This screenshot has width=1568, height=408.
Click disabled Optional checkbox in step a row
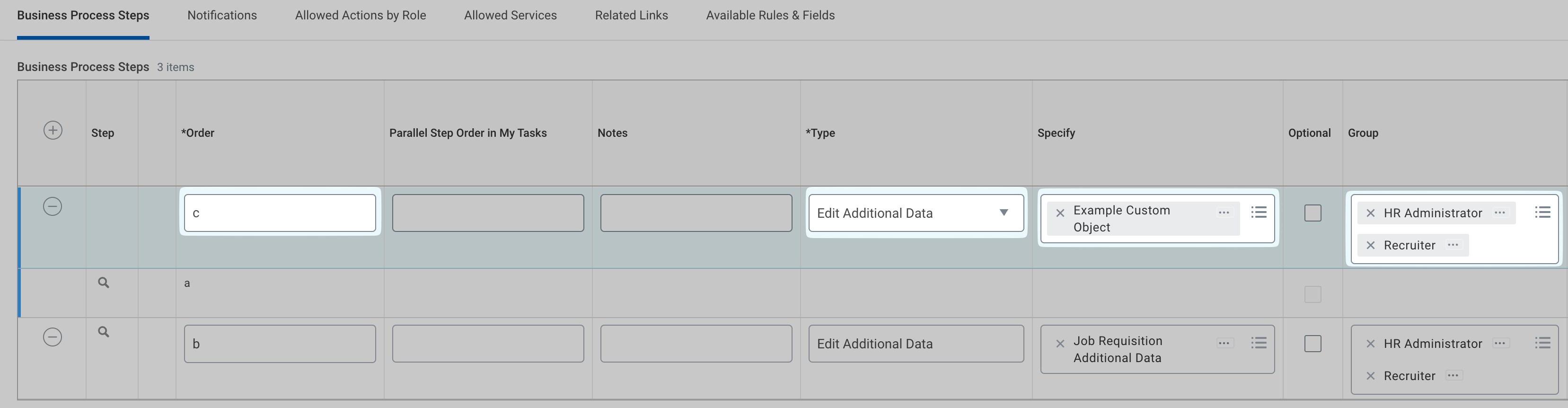[x=1313, y=295]
